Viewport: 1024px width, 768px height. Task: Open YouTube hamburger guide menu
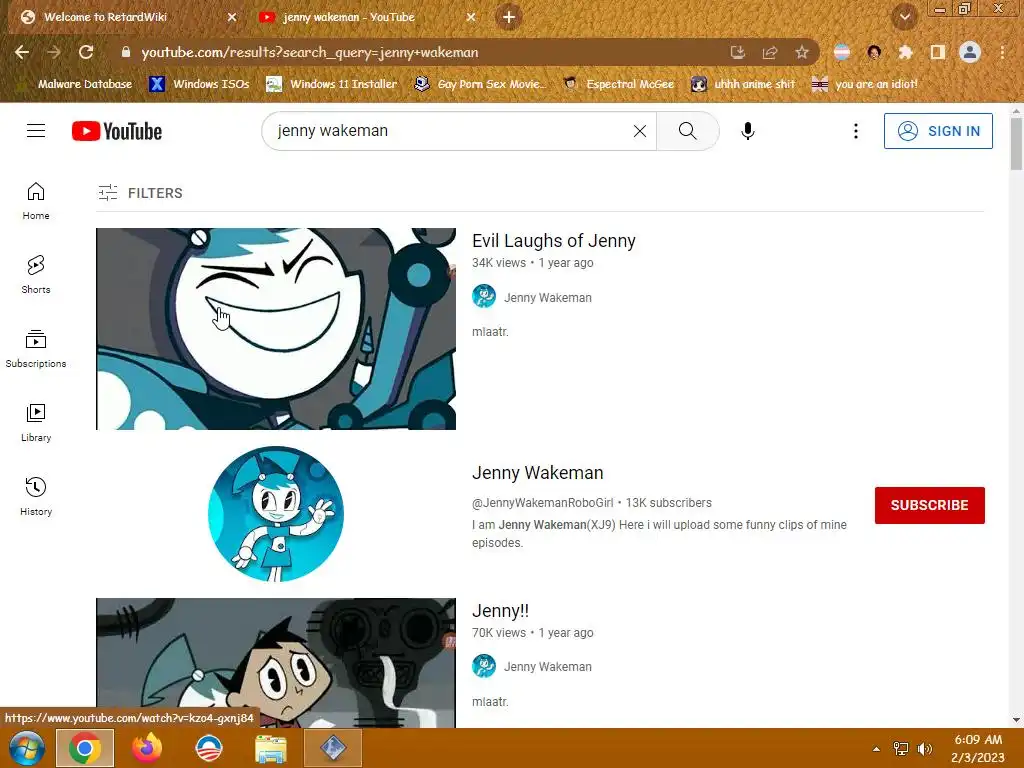click(x=36, y=131)
